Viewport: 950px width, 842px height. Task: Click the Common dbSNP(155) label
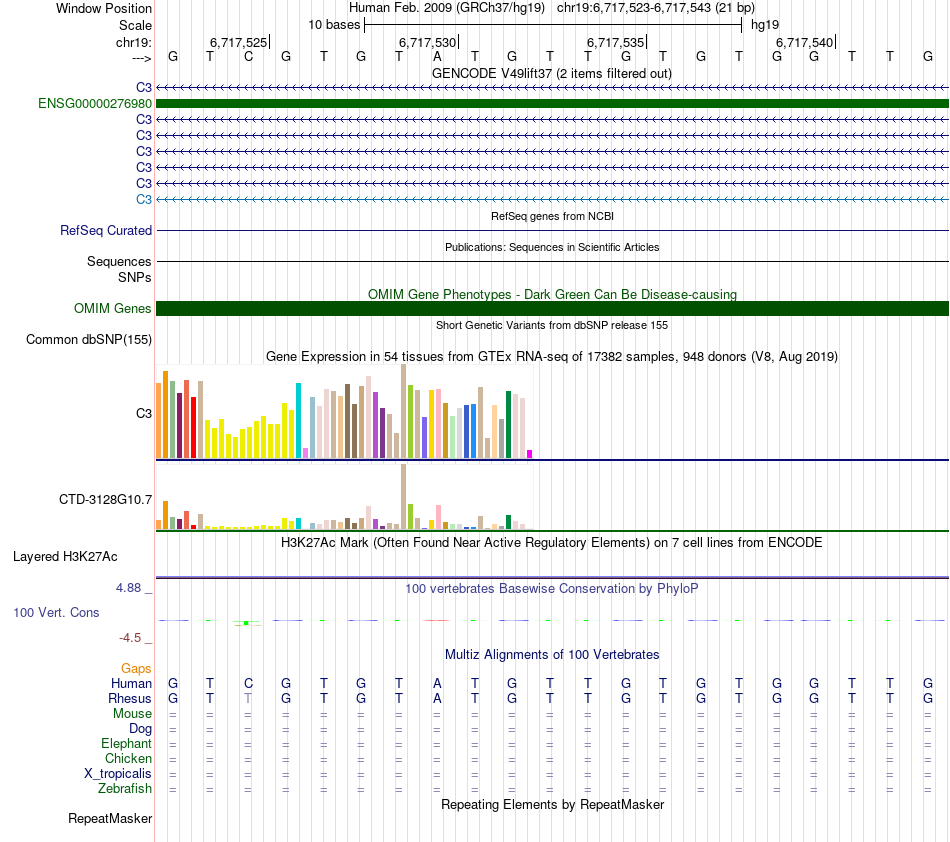tap(89, 339)
